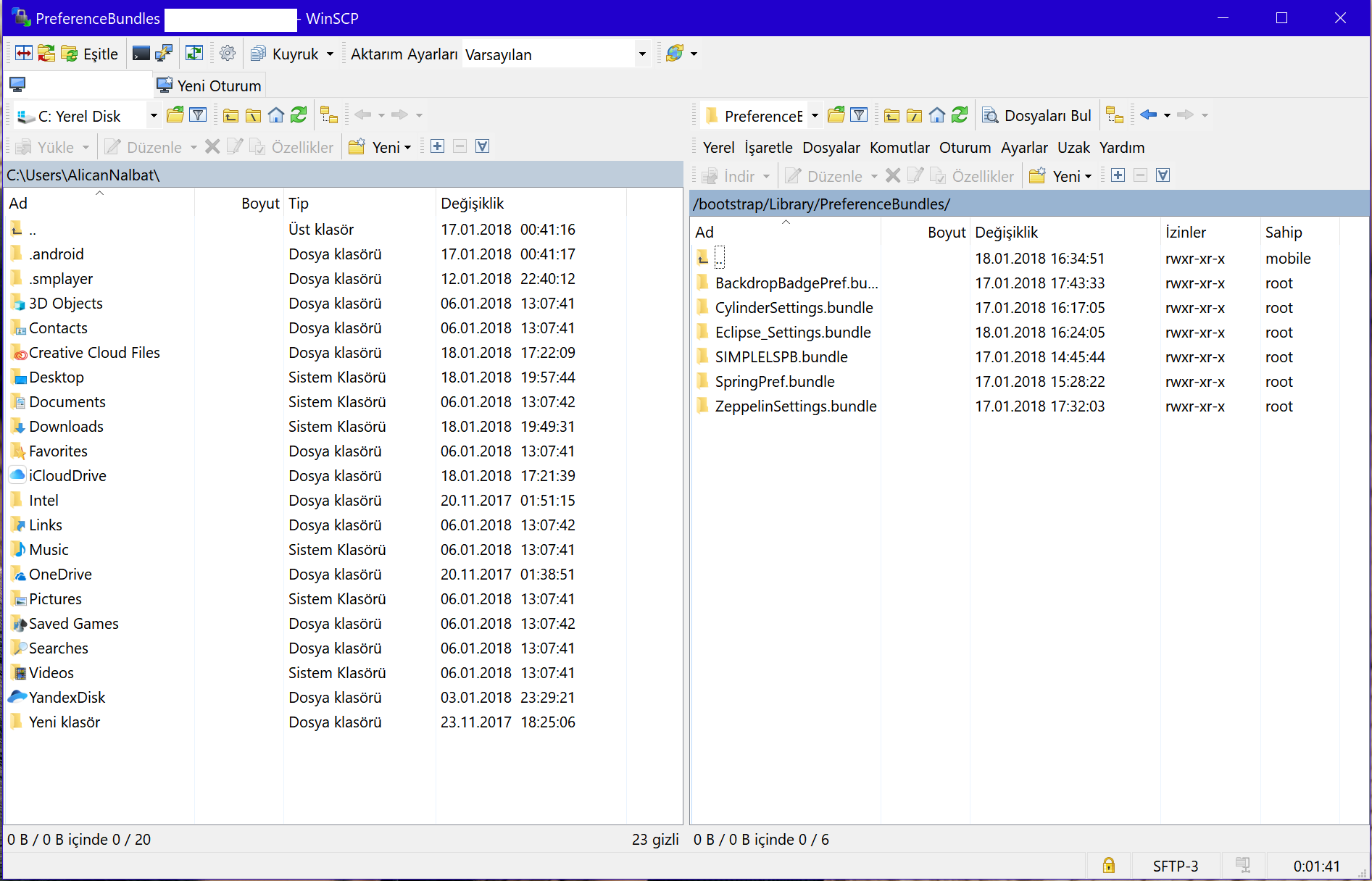The height and width of the screenshot is (881, 1372).
Task: Select the ZeppelinSettings.bundle remote folder
Action: [x=795, y=406]
